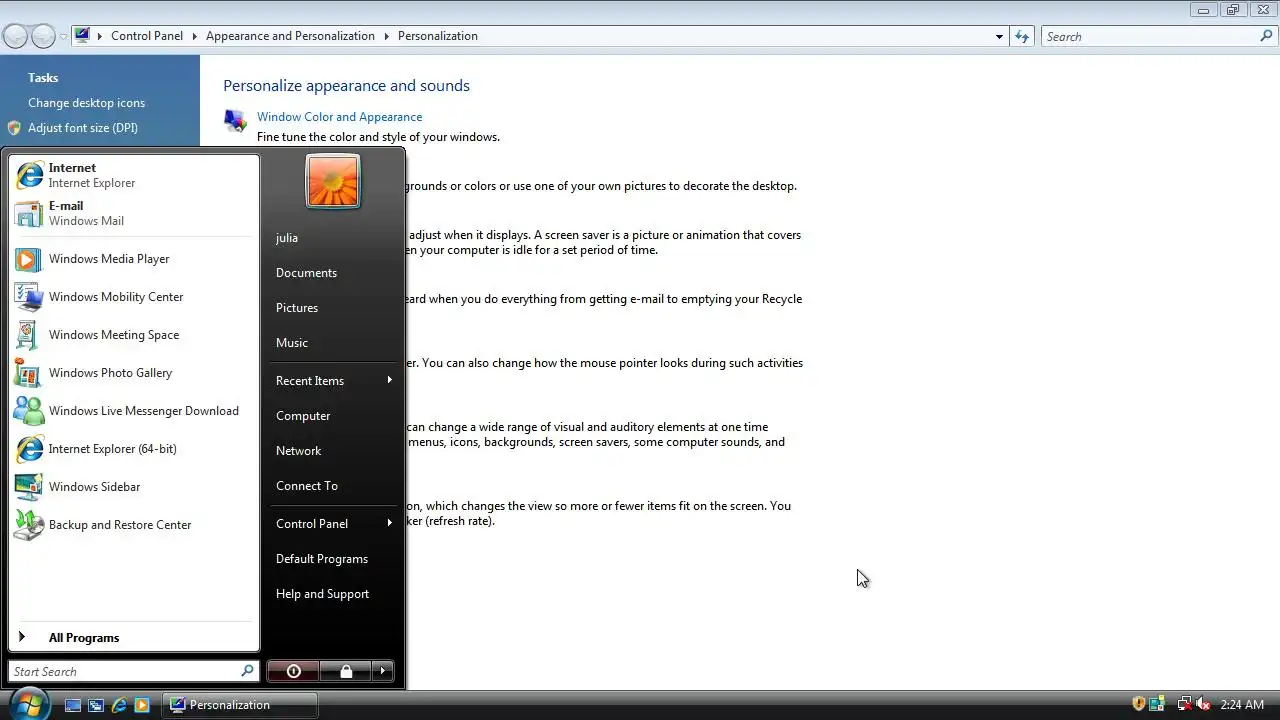
Task: Open the Windows Mail E-mail icon
Action: pyautogui.click(x=29, y=213)
